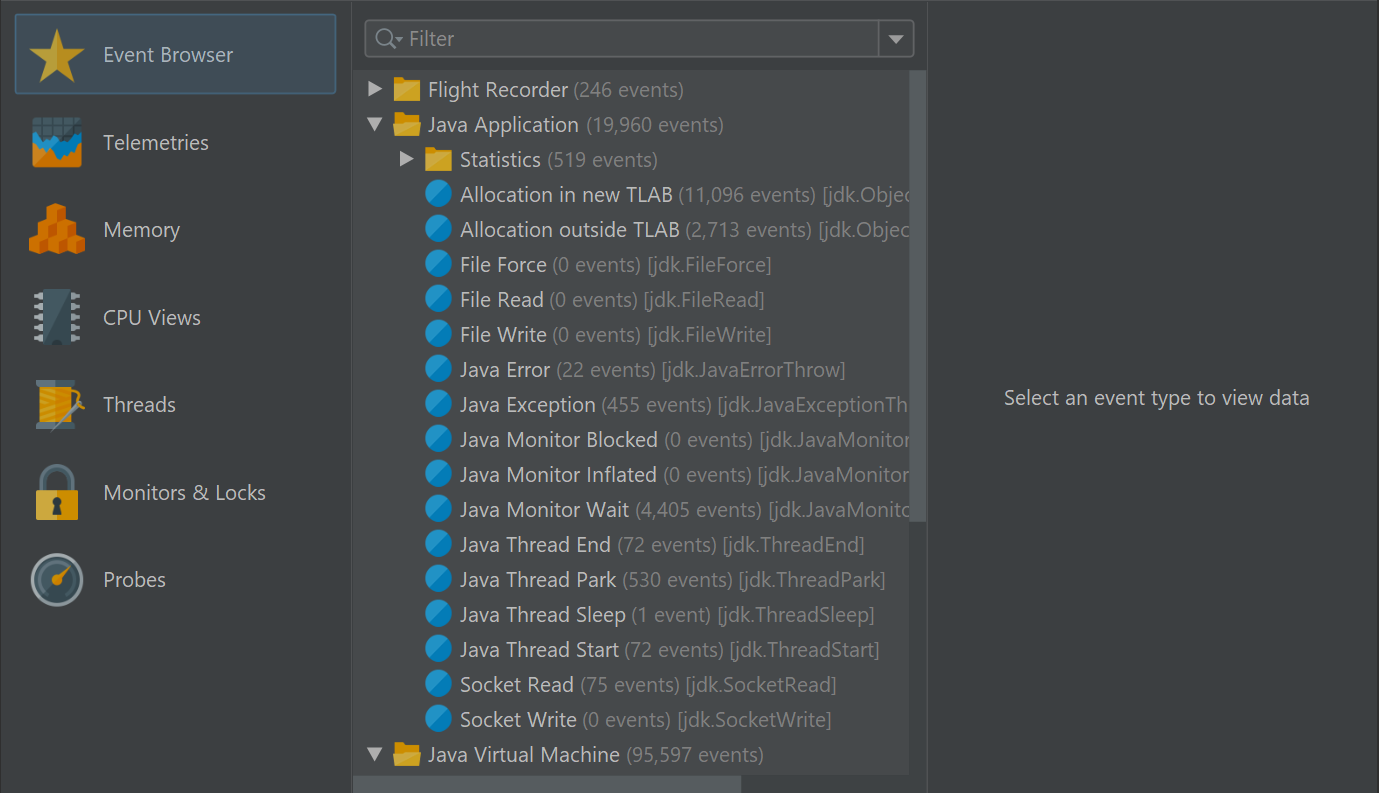Switch to the Memory section
The image size is (1379, 793).
tap(175, 230)
